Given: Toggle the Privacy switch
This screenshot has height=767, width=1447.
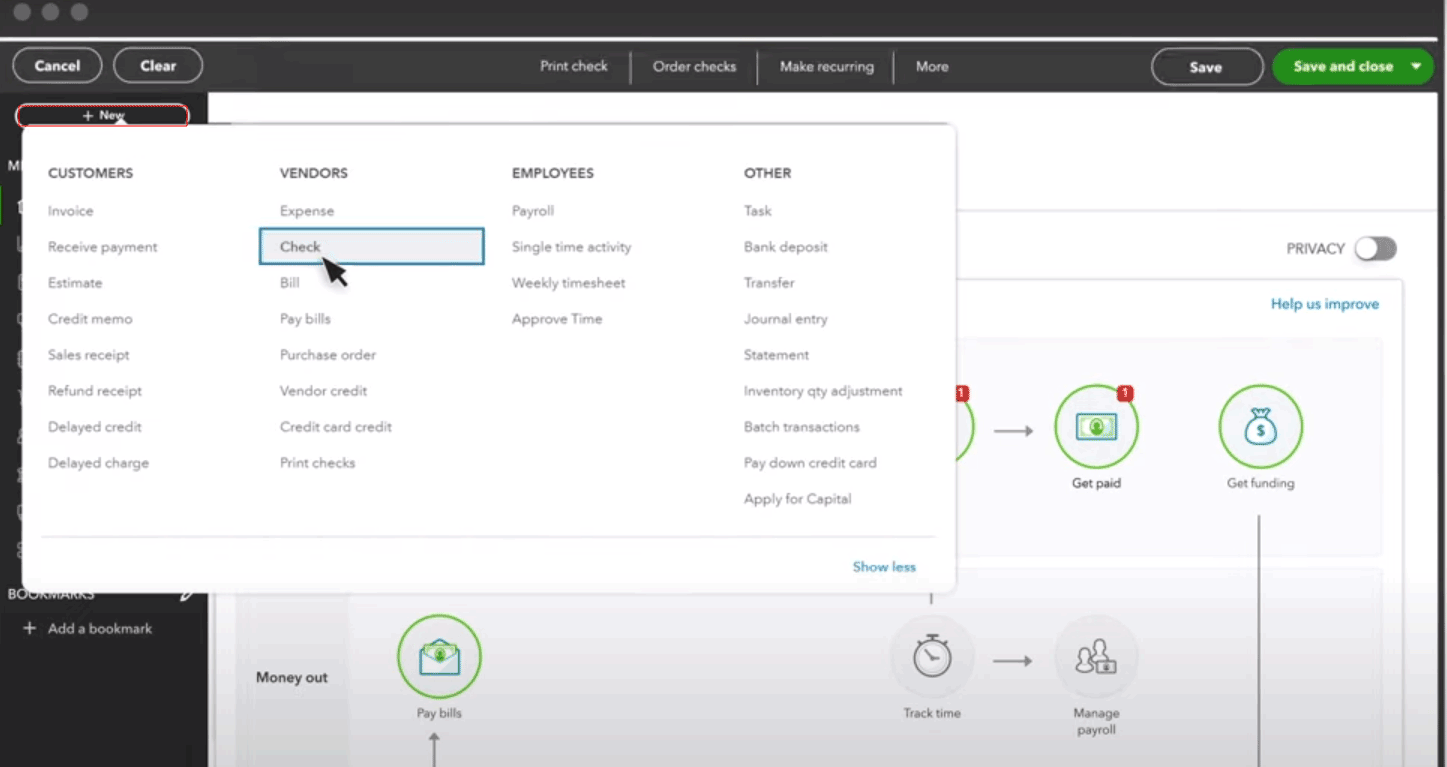Looking at the screenshot, I should [1376, 249].
